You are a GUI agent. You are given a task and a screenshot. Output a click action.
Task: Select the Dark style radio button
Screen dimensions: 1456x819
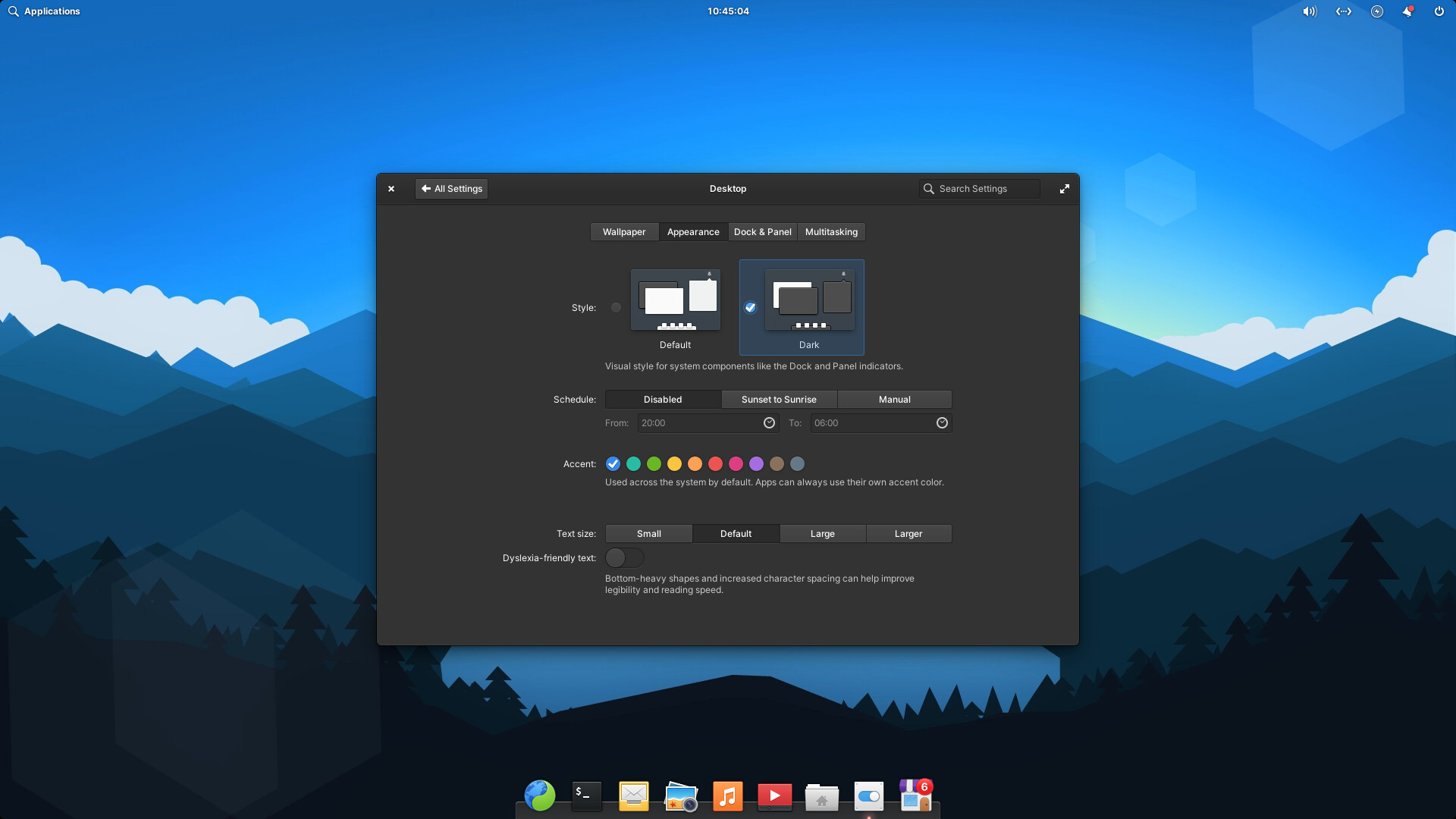tap(750, 307)
